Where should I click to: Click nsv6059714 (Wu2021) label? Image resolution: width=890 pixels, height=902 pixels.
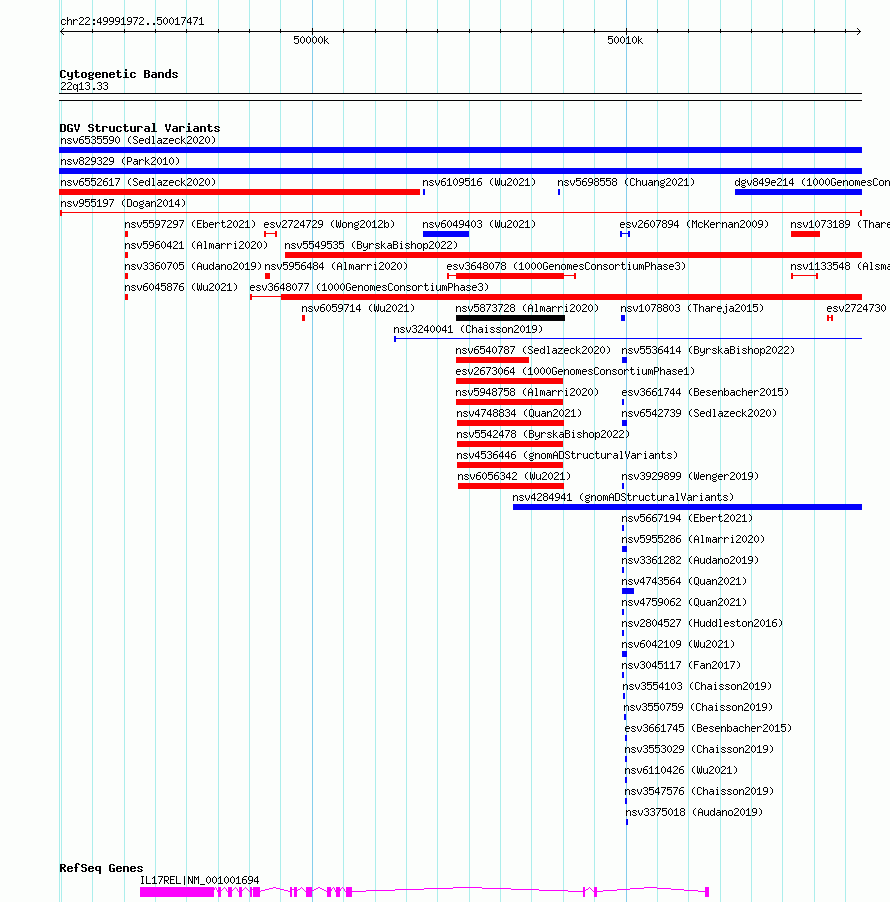click(x=358, y=308)
